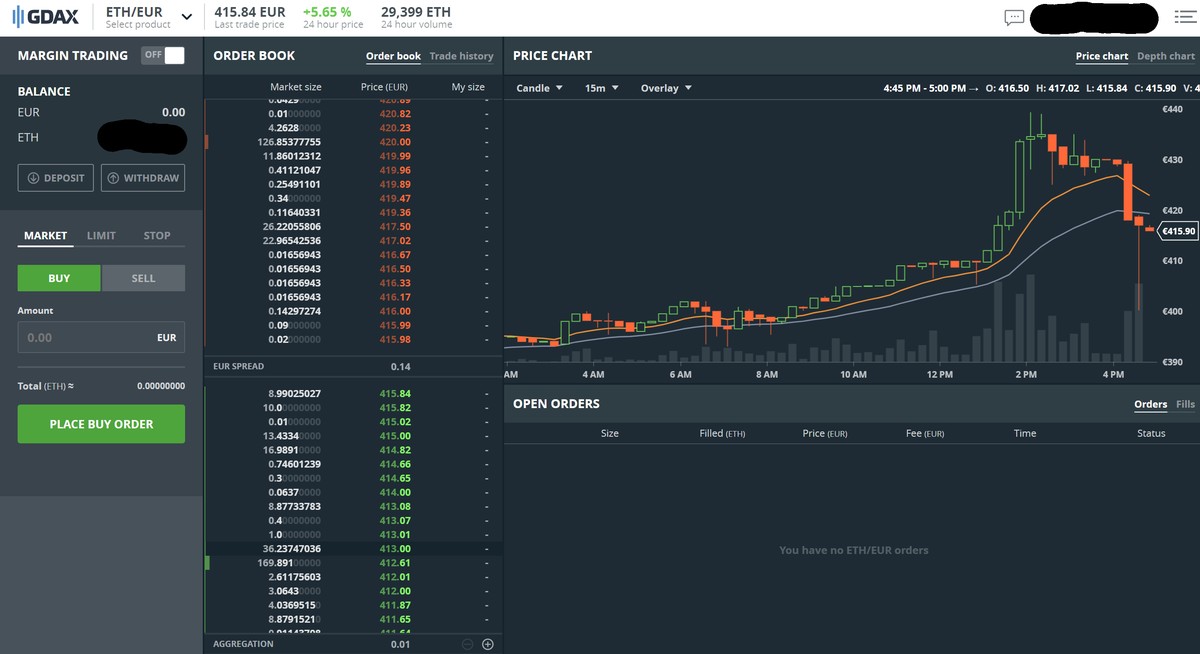Click the bid price 413.00
This screenshot has height=654, width=1200.
coord(395,549)
